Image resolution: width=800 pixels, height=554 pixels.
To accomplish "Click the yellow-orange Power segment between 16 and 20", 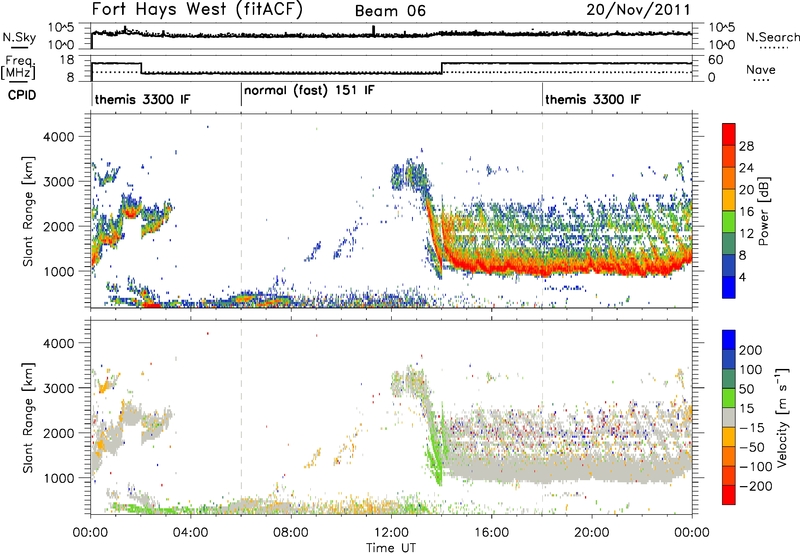I will [729, 200].
